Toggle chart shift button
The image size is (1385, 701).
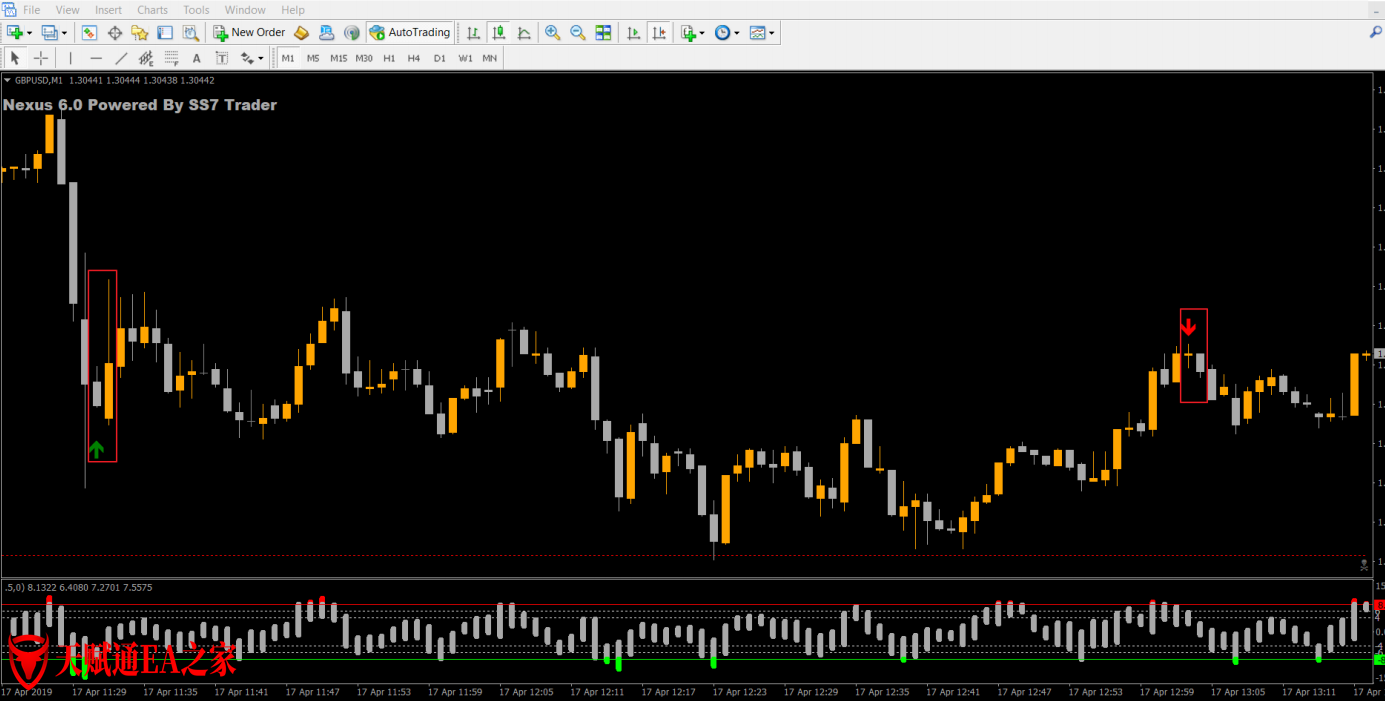658,33
